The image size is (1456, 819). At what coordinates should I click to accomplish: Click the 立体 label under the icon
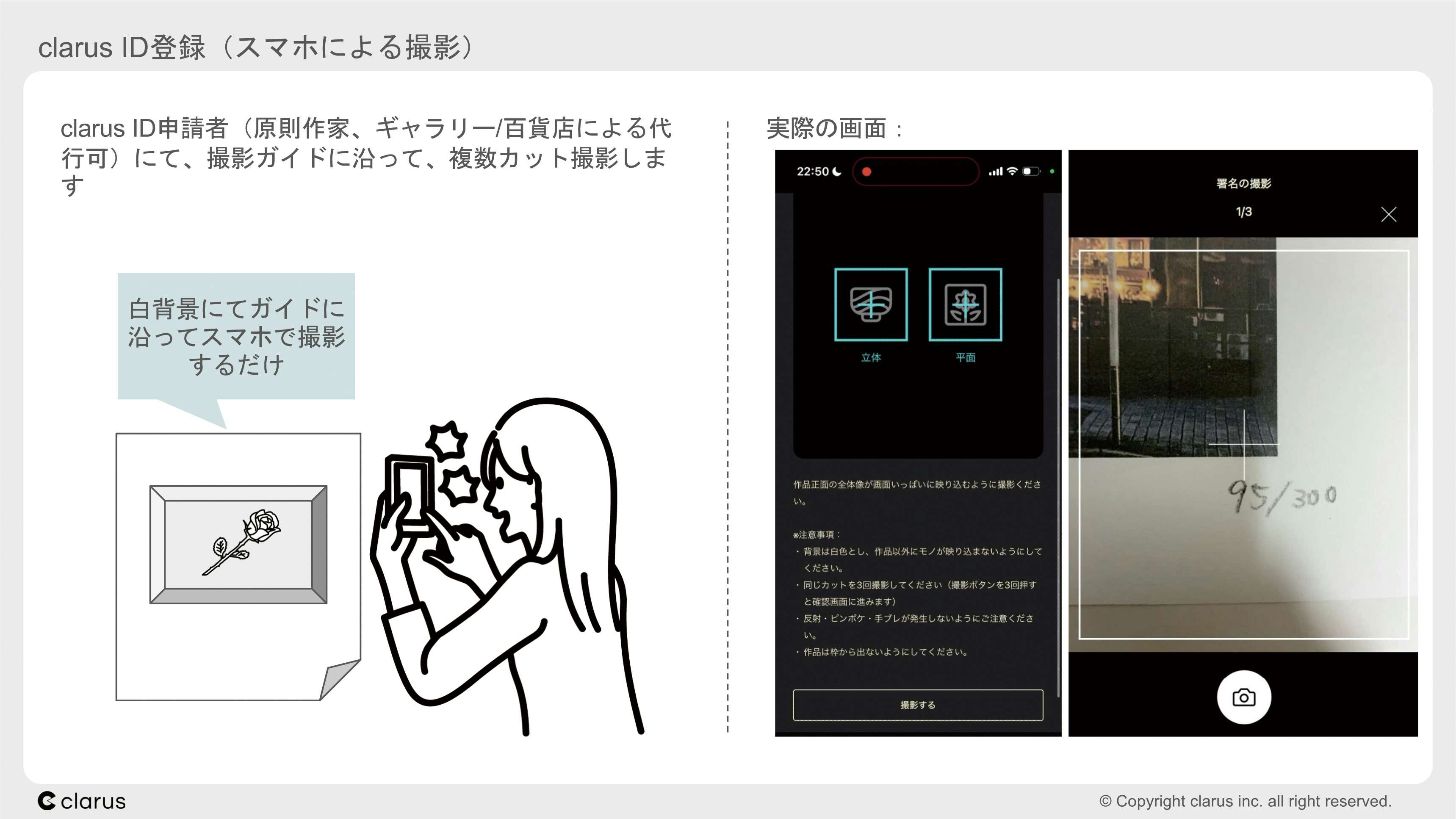point(871,357)
